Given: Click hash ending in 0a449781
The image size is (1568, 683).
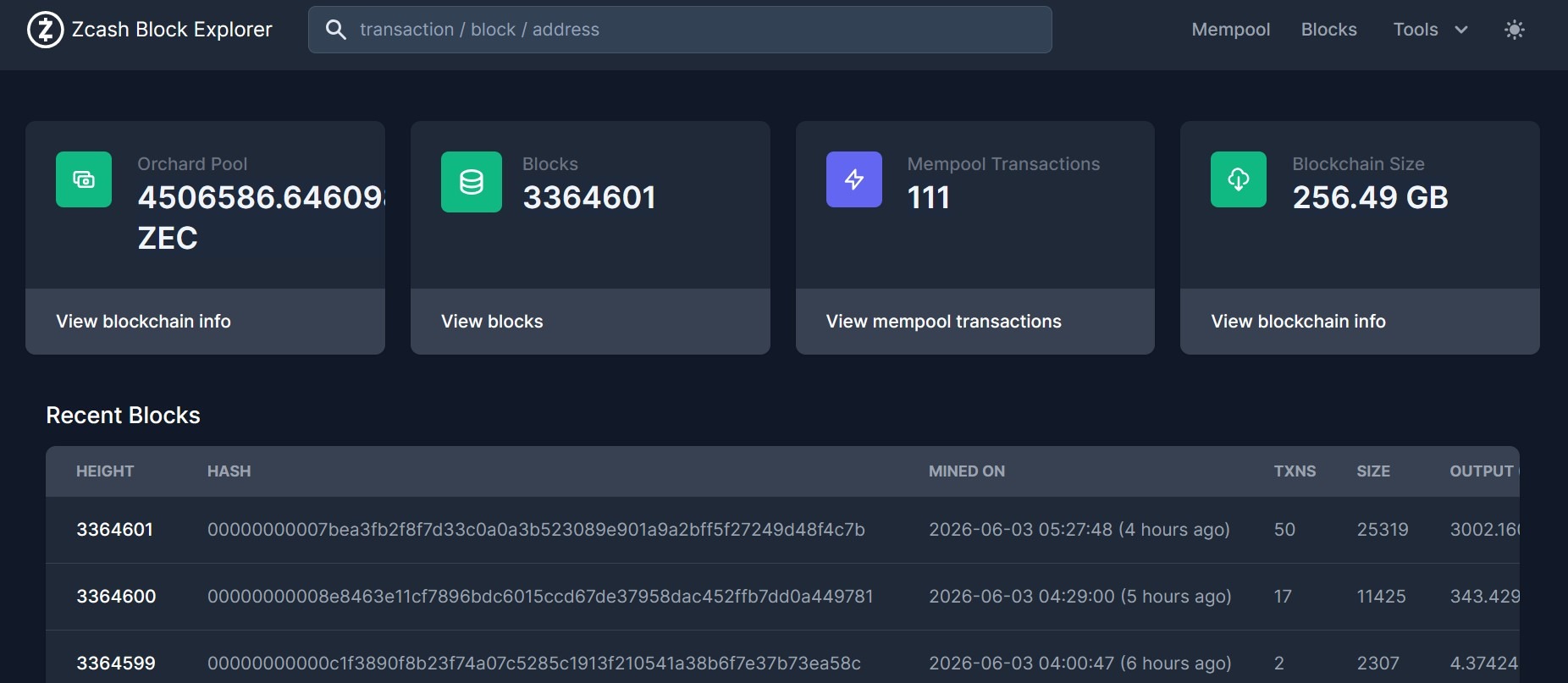Looking at the screenshot, I should click(540, 597).
